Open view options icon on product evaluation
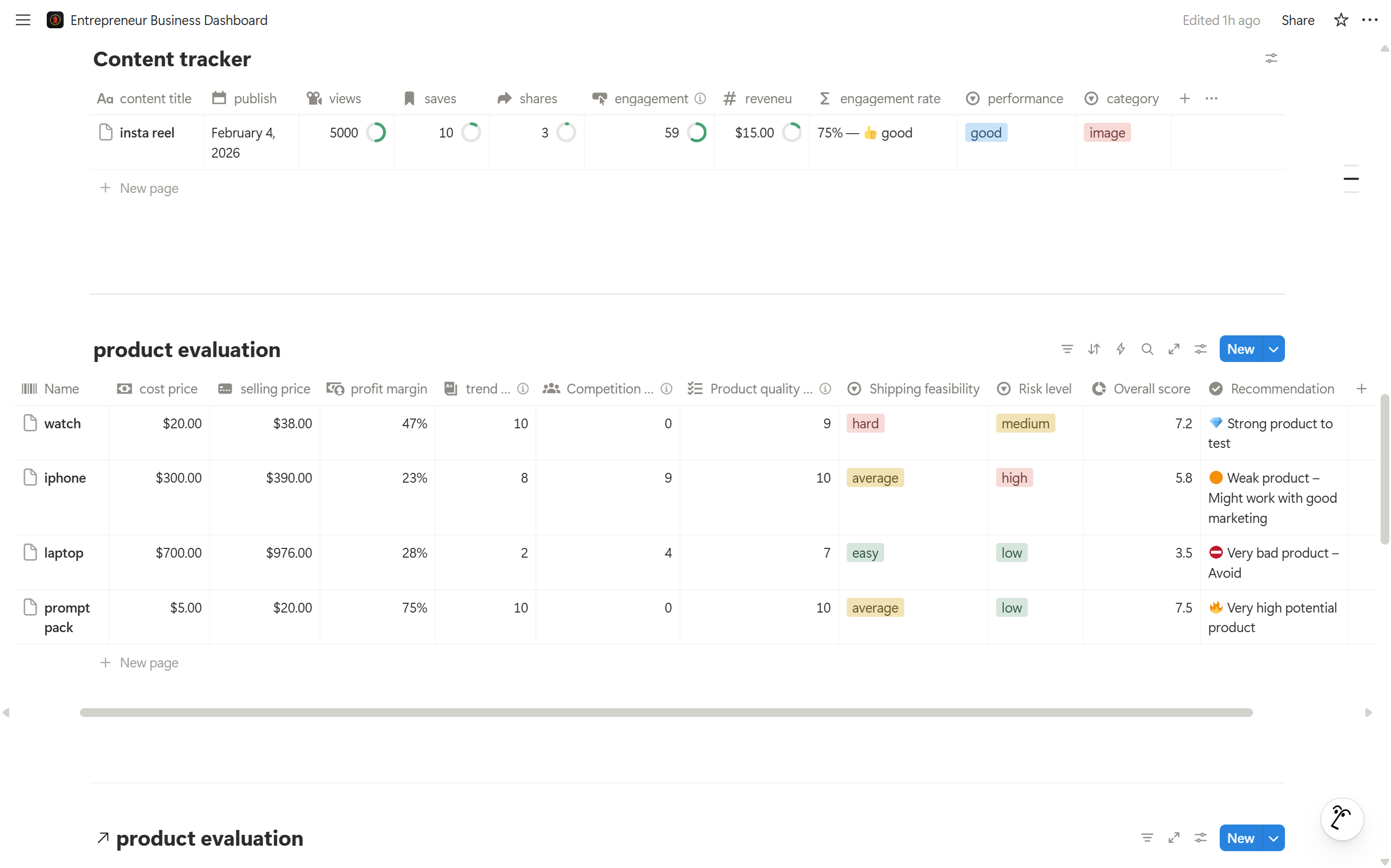This screenshot has width=1391, height=868. pyautogui.click(x=1201, y=348)
